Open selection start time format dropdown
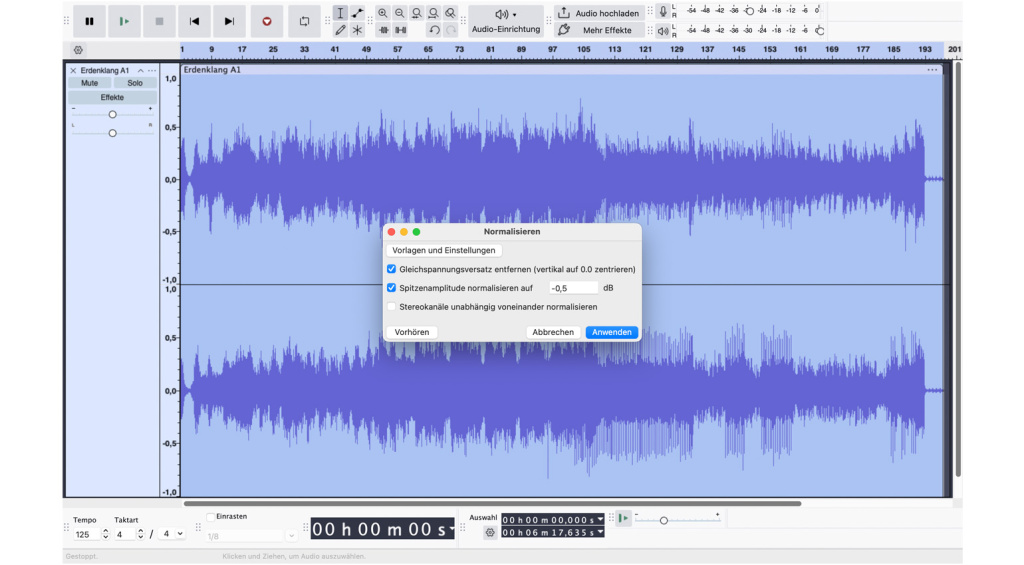 click(x=600, y=520)
